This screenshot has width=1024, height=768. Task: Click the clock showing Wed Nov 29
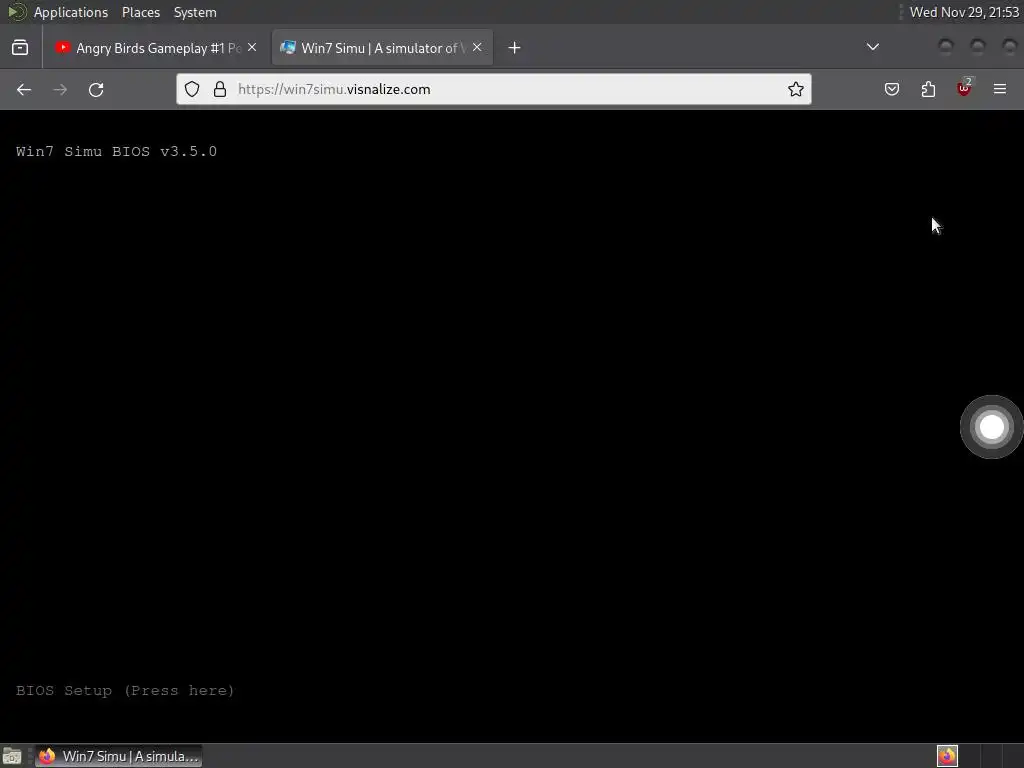coord(964,12)
